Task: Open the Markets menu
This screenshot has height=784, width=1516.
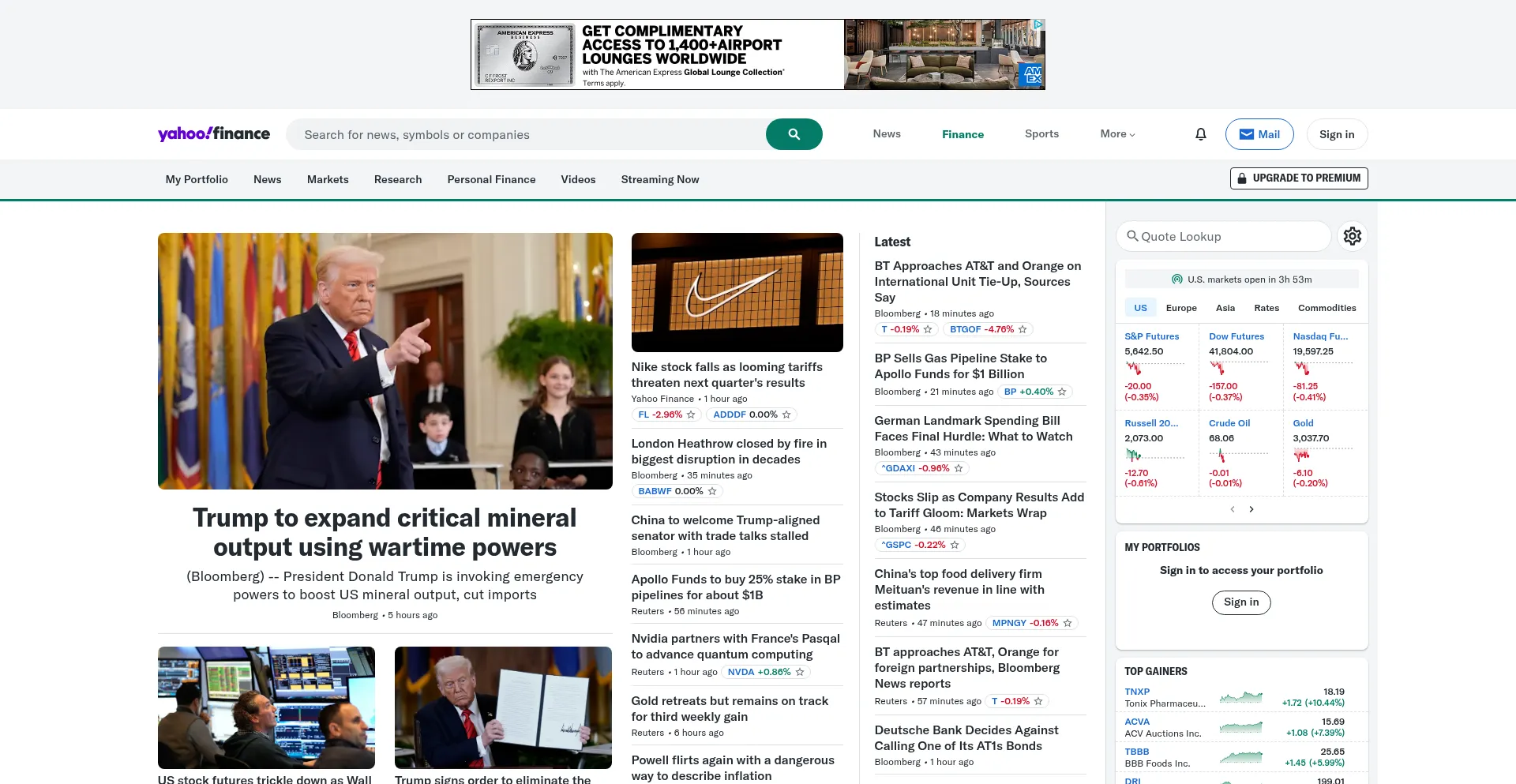Action: coord(328,179)
